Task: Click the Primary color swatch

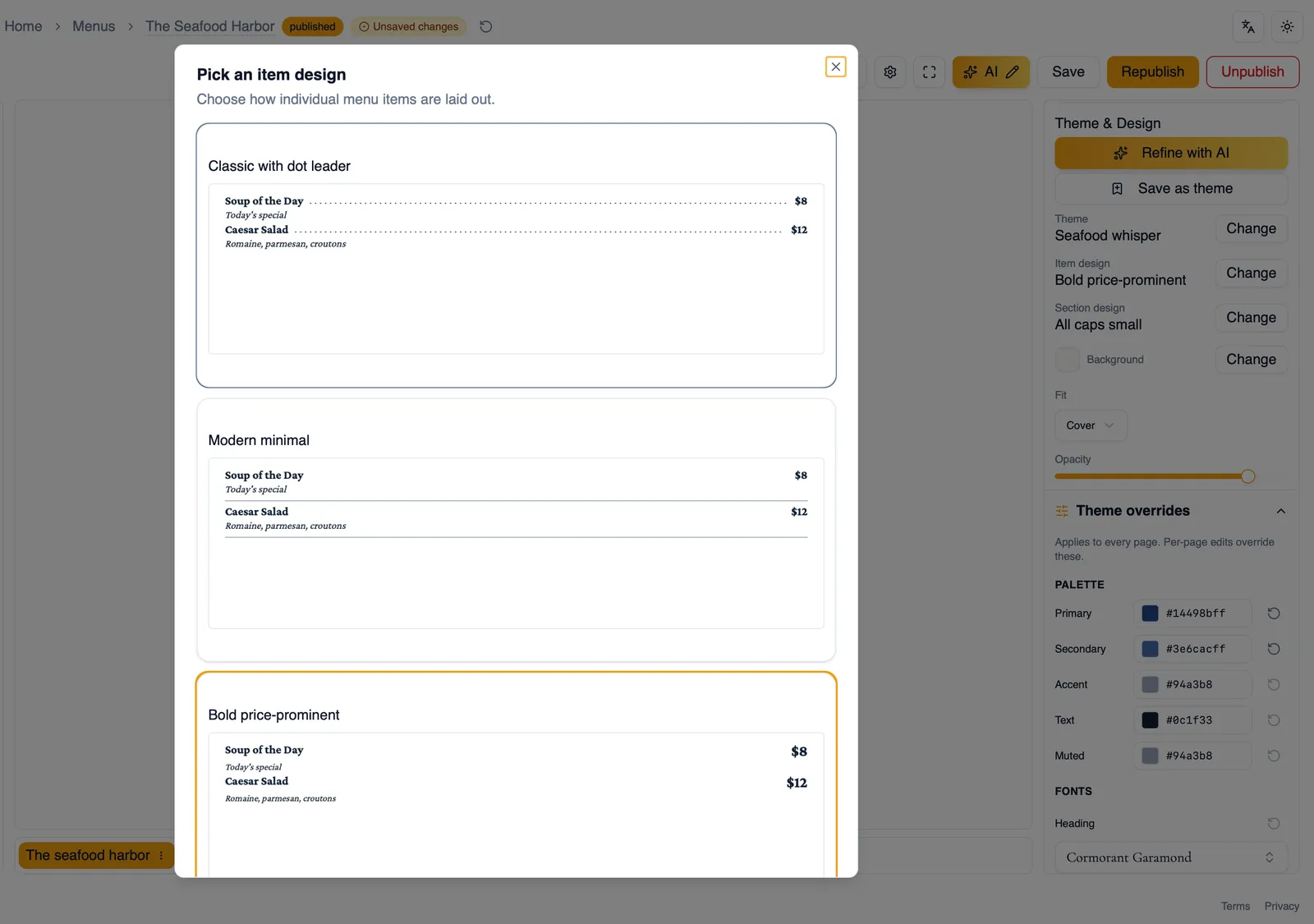Action: coord(1150,614)
